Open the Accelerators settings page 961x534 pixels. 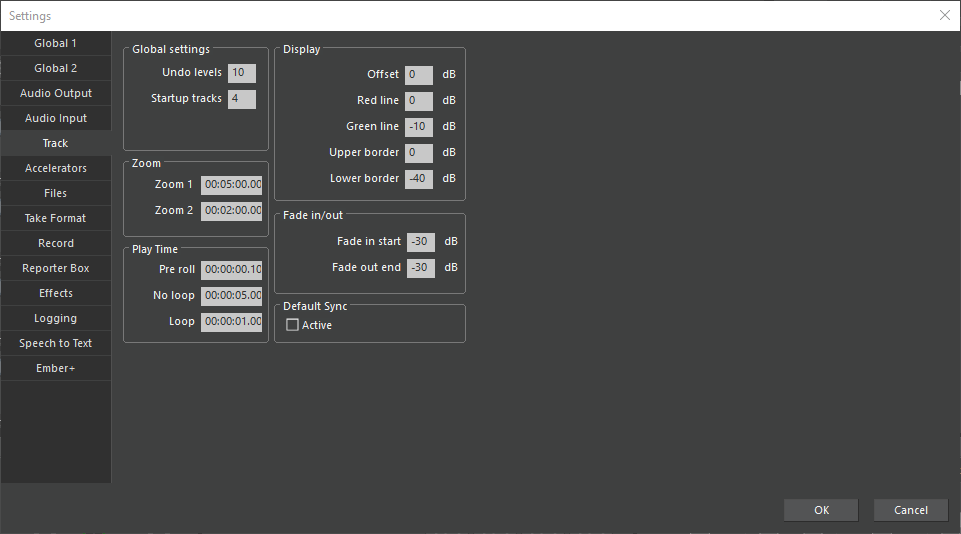point(55,168)
